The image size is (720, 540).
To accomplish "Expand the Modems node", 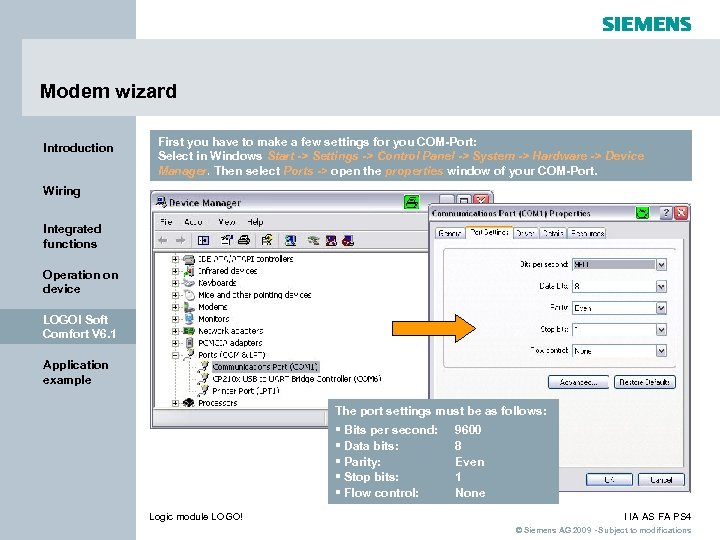I will pos(175,307).
